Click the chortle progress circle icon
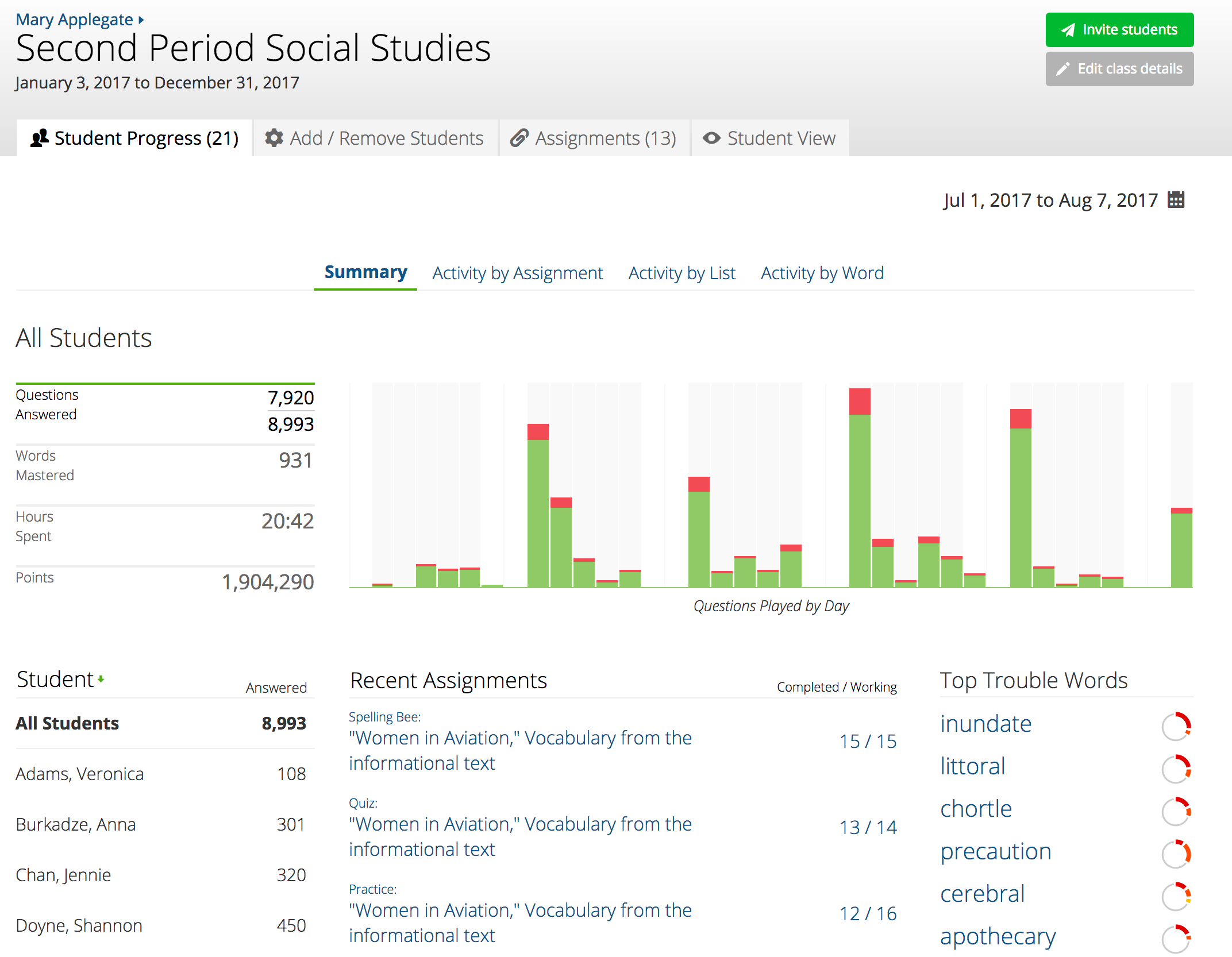Image resolution: width=1232 pixels, height=957 pixels. 1176,812
